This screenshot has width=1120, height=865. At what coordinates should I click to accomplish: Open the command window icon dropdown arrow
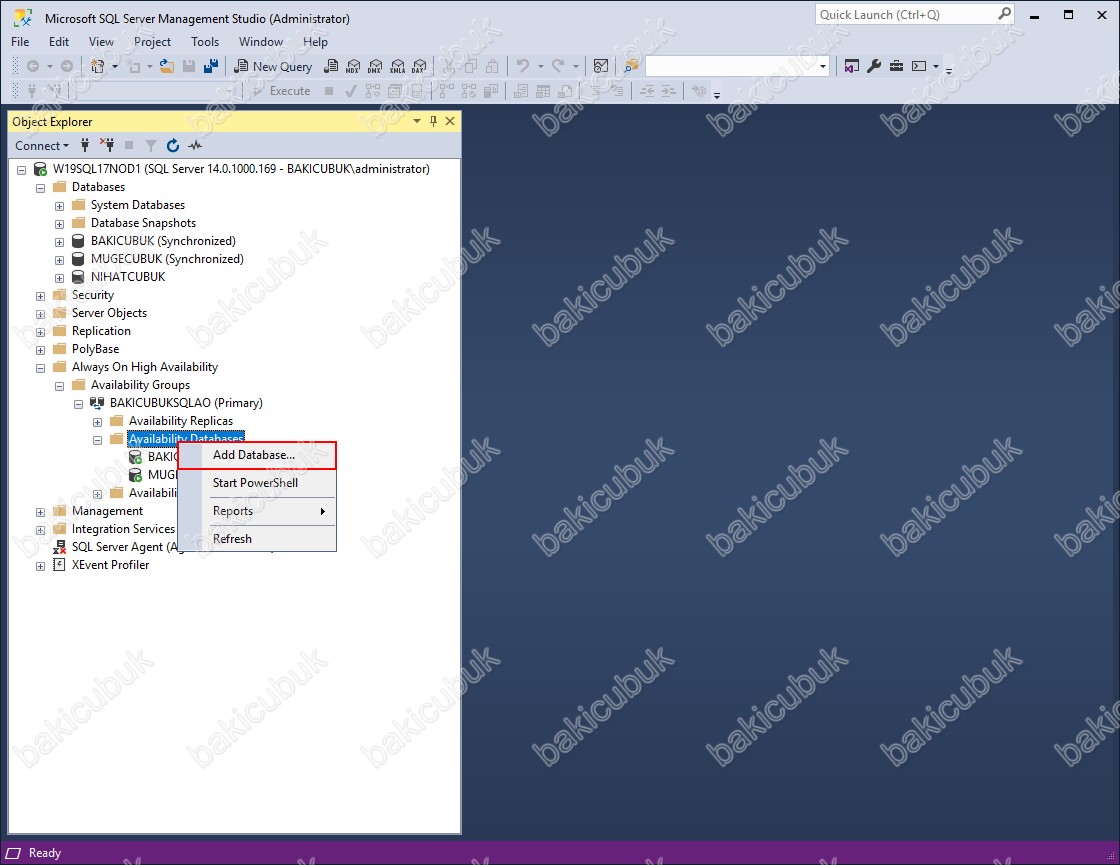pos(936,66)
